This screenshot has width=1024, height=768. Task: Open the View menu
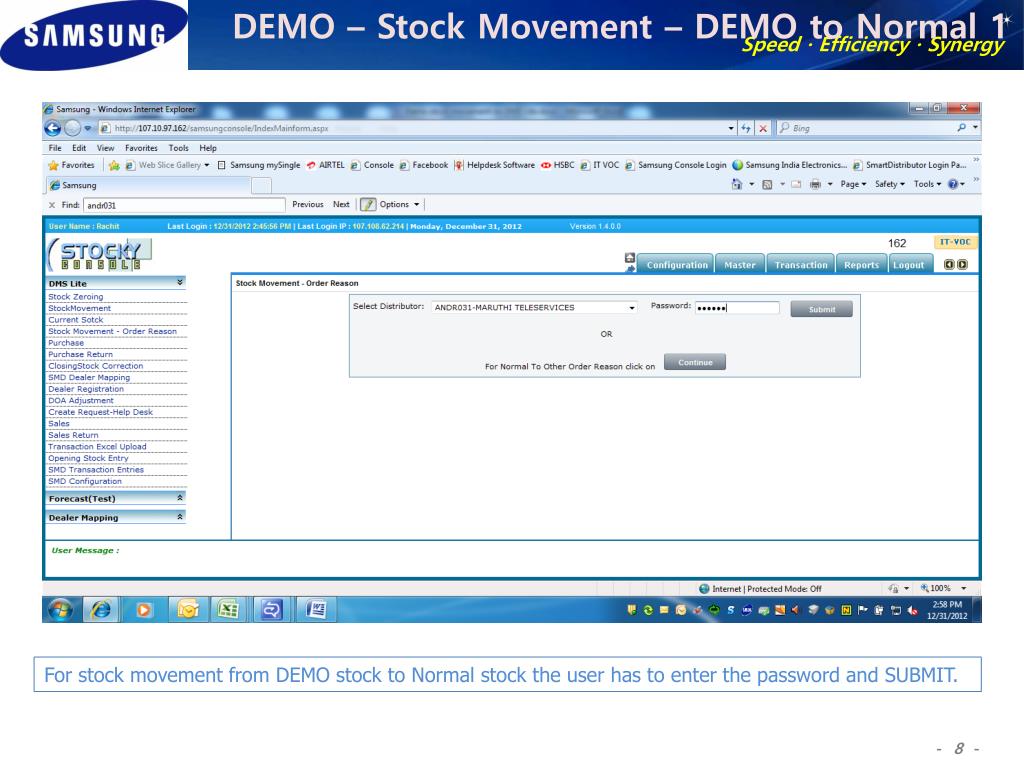[105, 148]
